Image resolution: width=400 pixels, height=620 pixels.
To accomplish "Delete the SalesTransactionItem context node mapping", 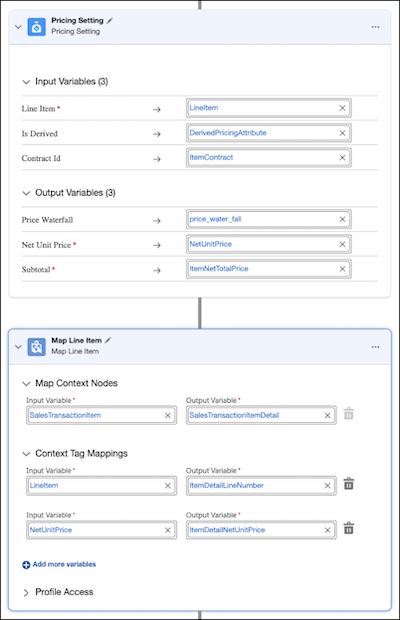I will click(x=349, y=414).
